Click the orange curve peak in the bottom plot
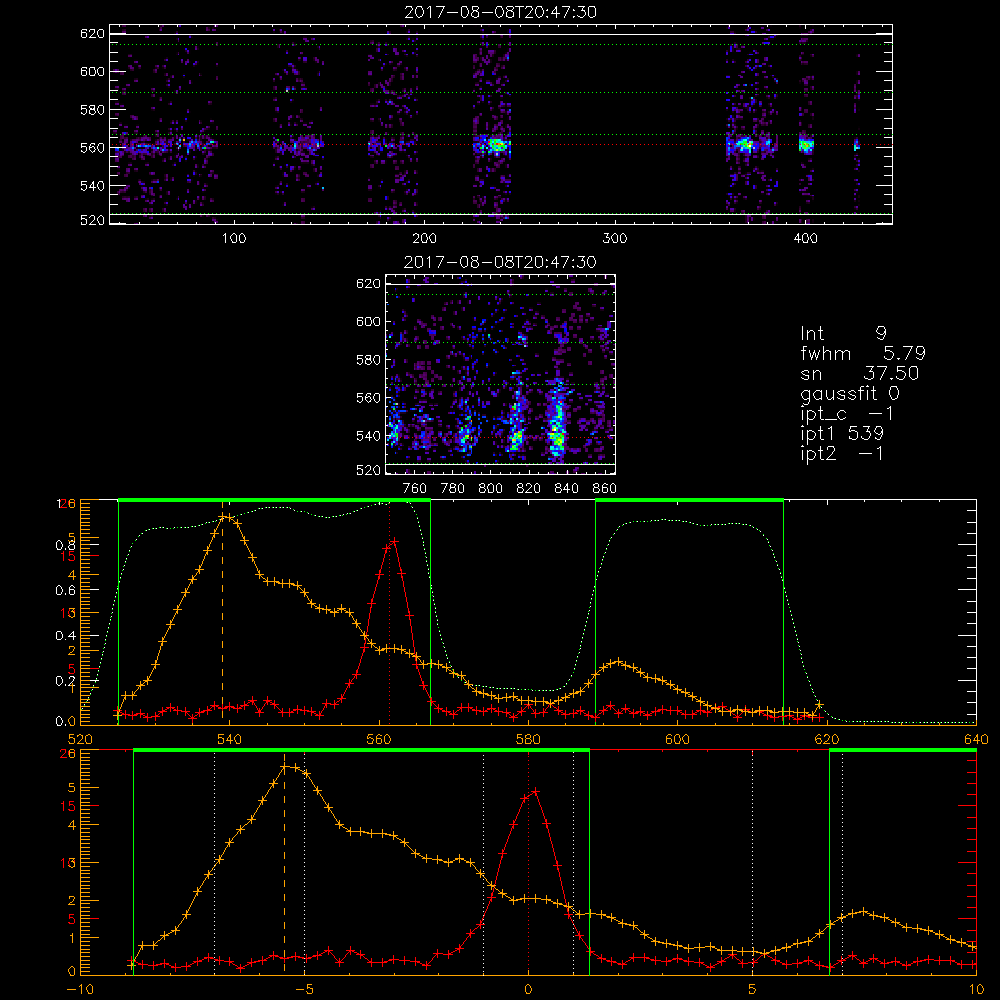Viewport: 1000px width, 1000px height. (x=285, y=766)
